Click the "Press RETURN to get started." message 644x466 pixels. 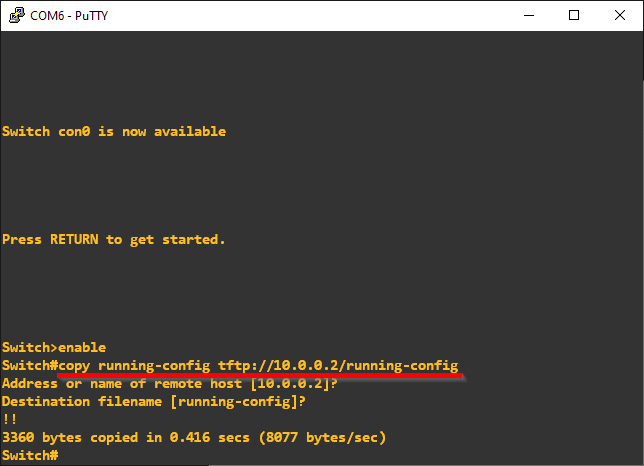tap(114, 239)
